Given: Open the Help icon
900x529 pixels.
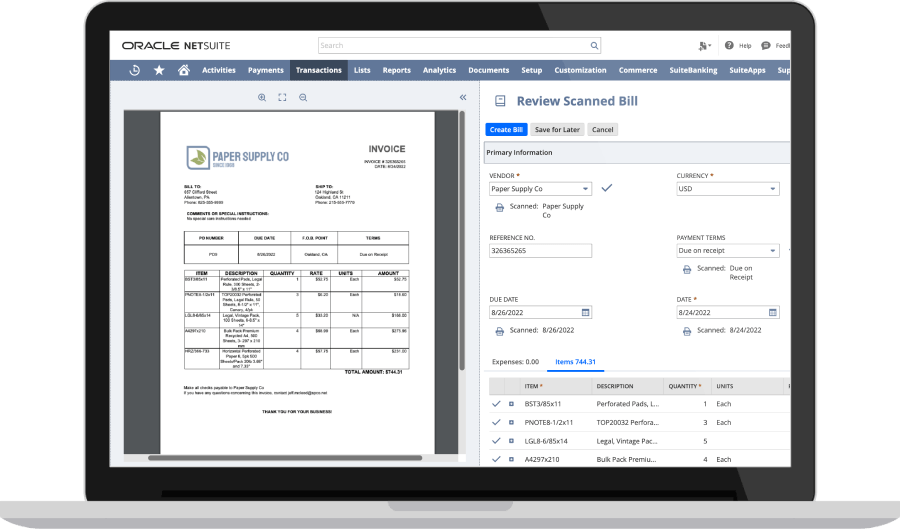Looking at the screenshot, I should coord(729,45).
